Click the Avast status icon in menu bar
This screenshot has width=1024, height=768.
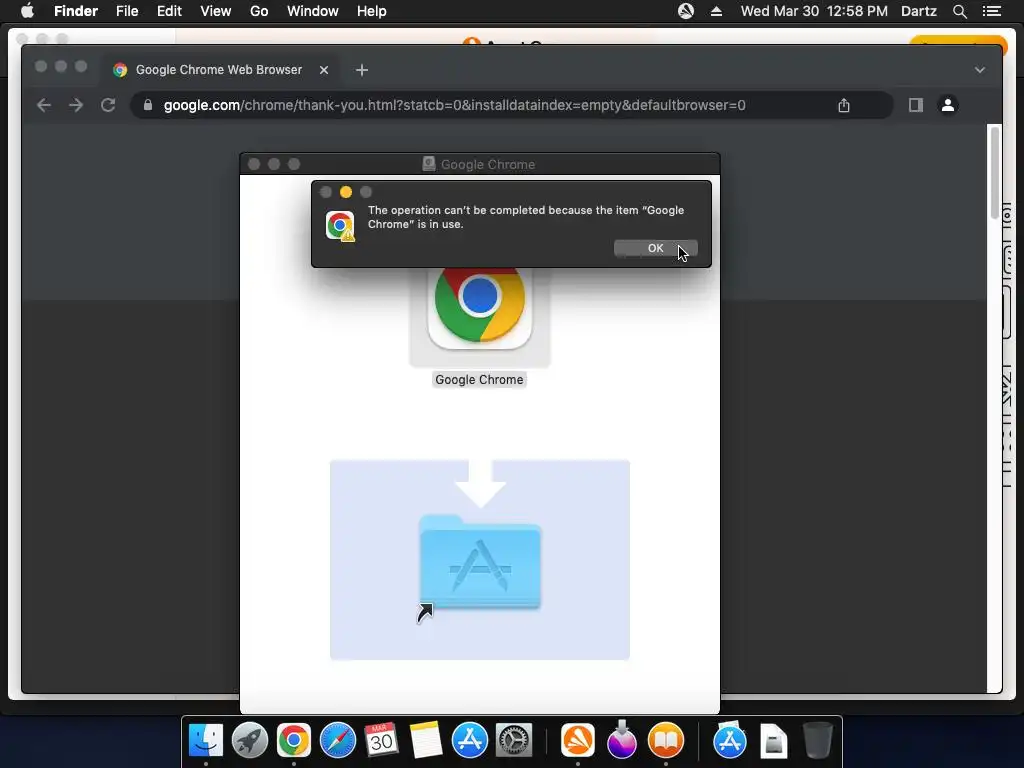pos(686,11)
